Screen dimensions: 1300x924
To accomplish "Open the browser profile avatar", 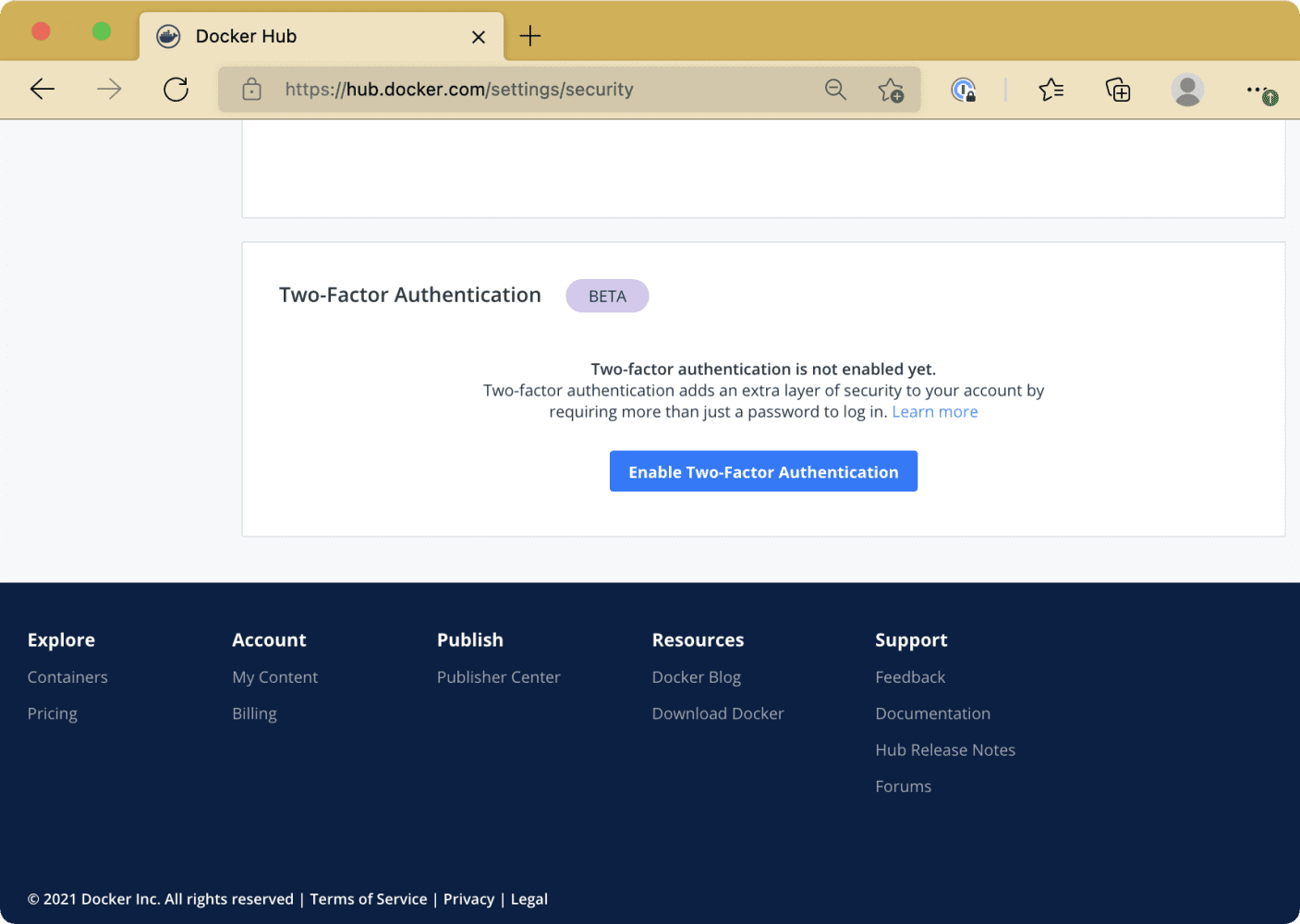I will pos(1187,90).
